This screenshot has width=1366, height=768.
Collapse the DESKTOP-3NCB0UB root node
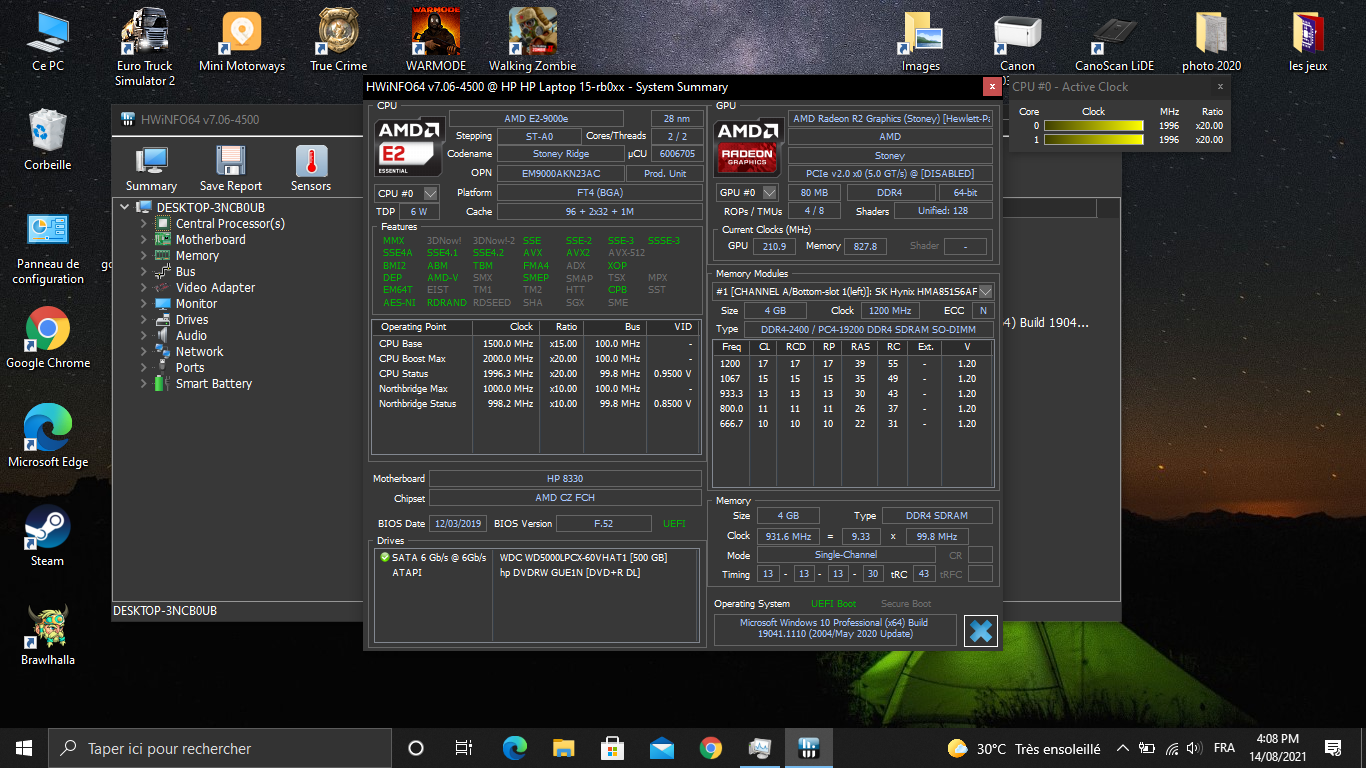[125, 208]
